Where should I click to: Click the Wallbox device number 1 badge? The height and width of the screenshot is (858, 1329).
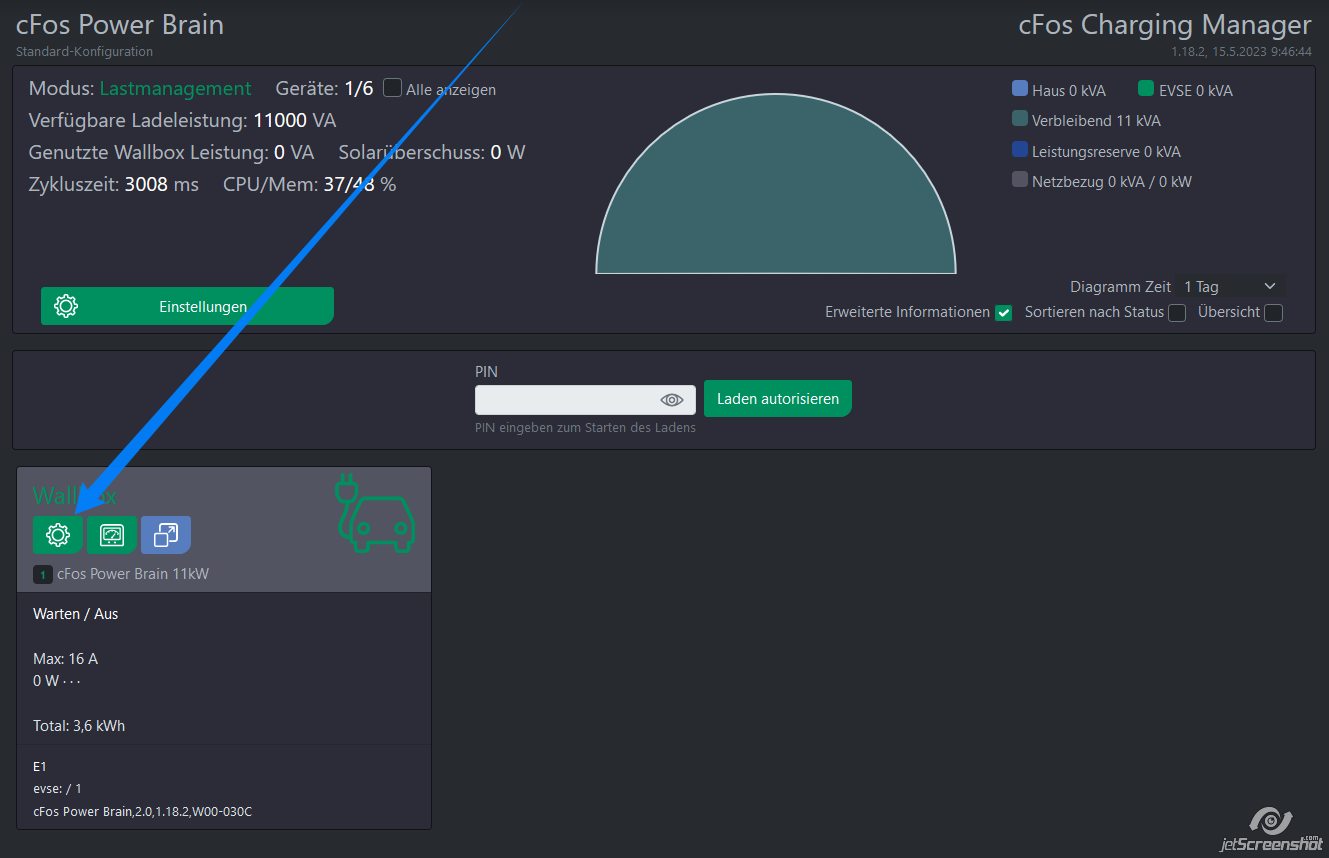(x=43, y=574)
